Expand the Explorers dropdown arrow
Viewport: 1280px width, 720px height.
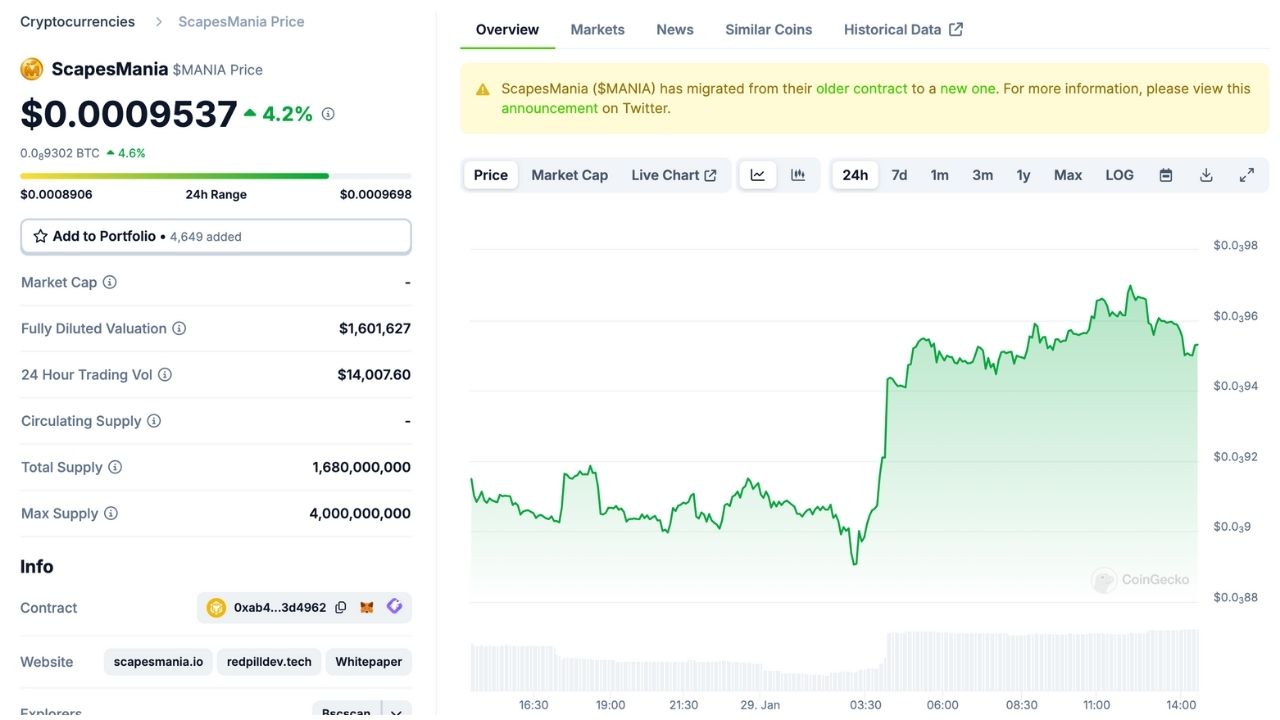point(396,711)
